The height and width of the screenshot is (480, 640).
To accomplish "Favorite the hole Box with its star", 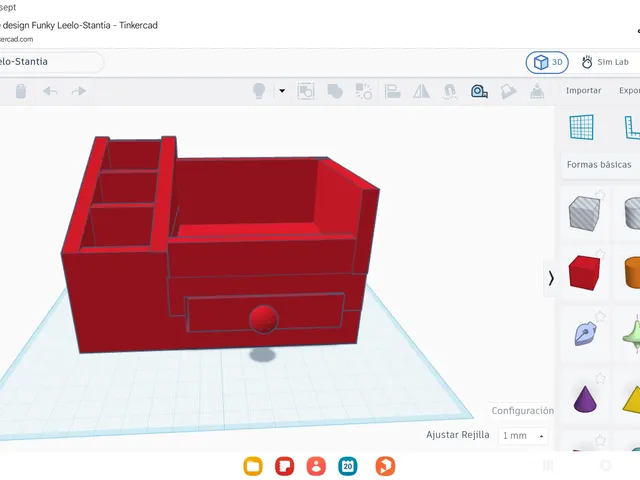I will [600, 195].
